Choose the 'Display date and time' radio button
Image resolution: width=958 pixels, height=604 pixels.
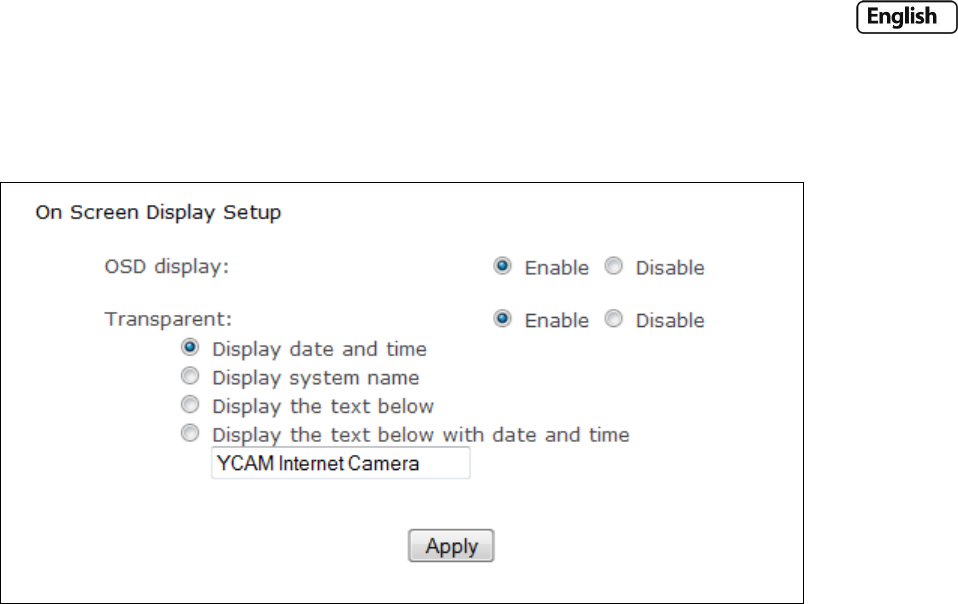[x=191, y=348]
